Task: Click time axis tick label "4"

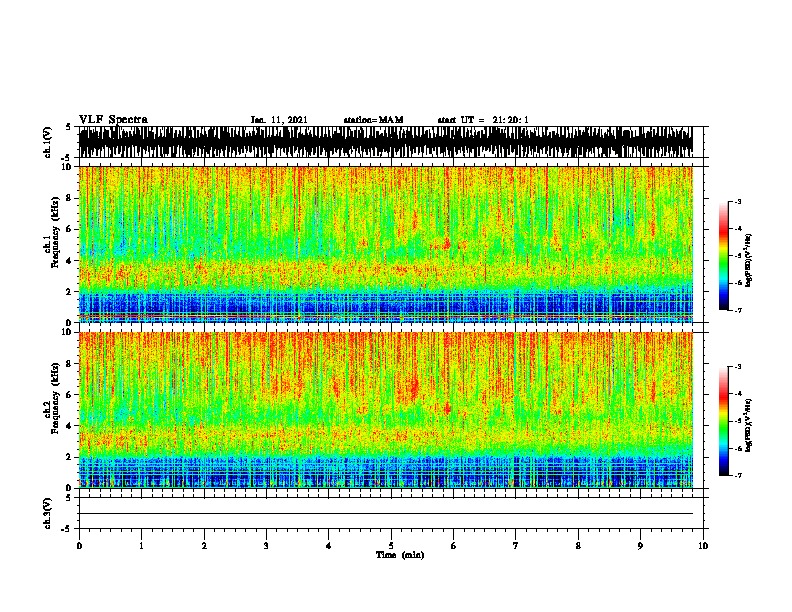Action: 328,546
